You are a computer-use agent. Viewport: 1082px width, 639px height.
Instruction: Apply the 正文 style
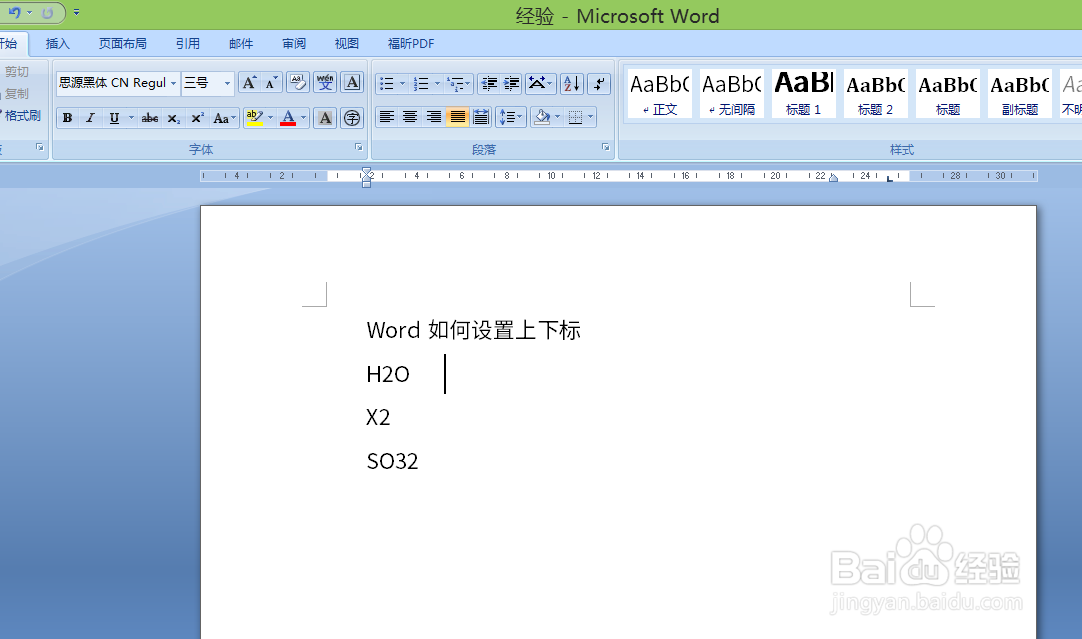(660, 93)
